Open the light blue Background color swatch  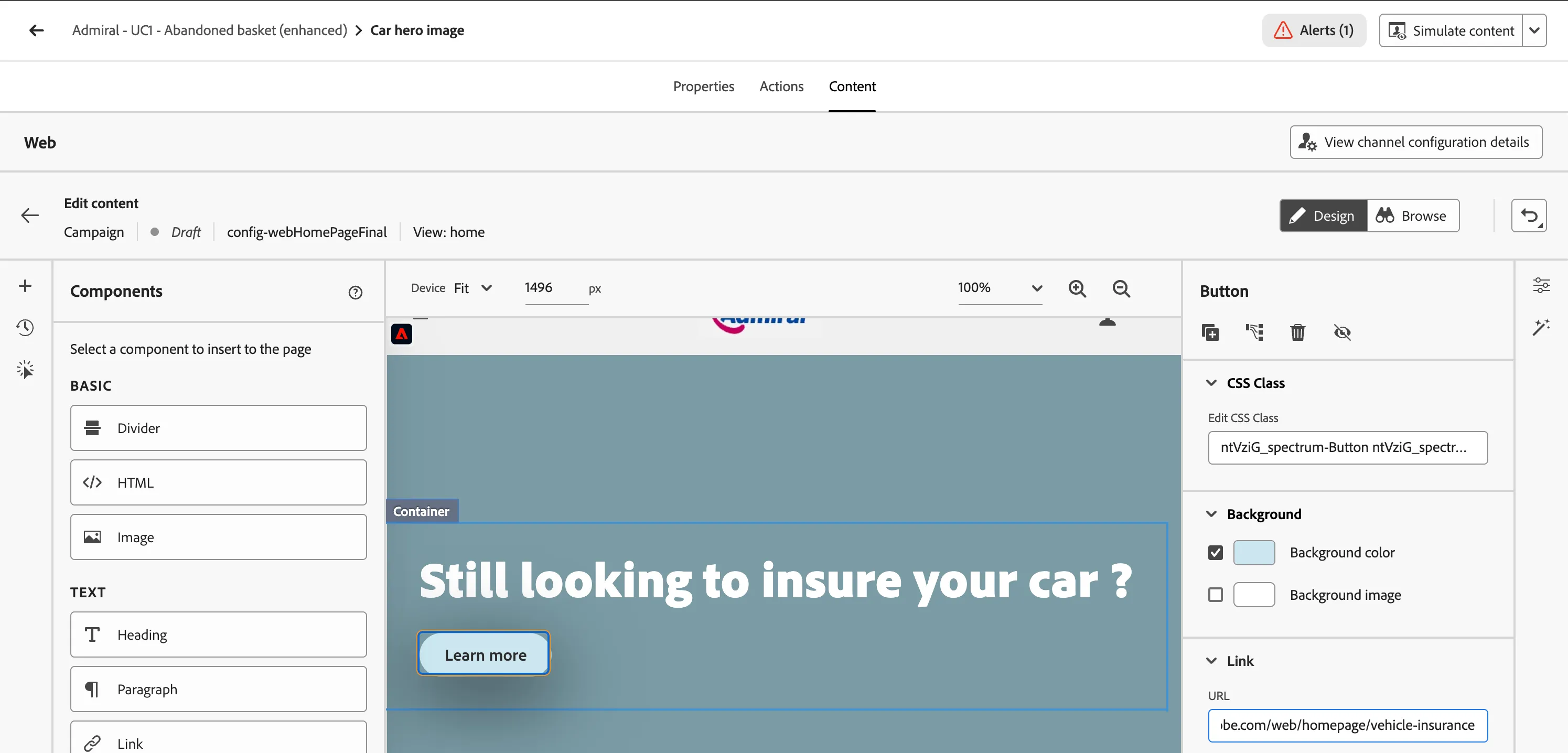[x=1254, y=553]
